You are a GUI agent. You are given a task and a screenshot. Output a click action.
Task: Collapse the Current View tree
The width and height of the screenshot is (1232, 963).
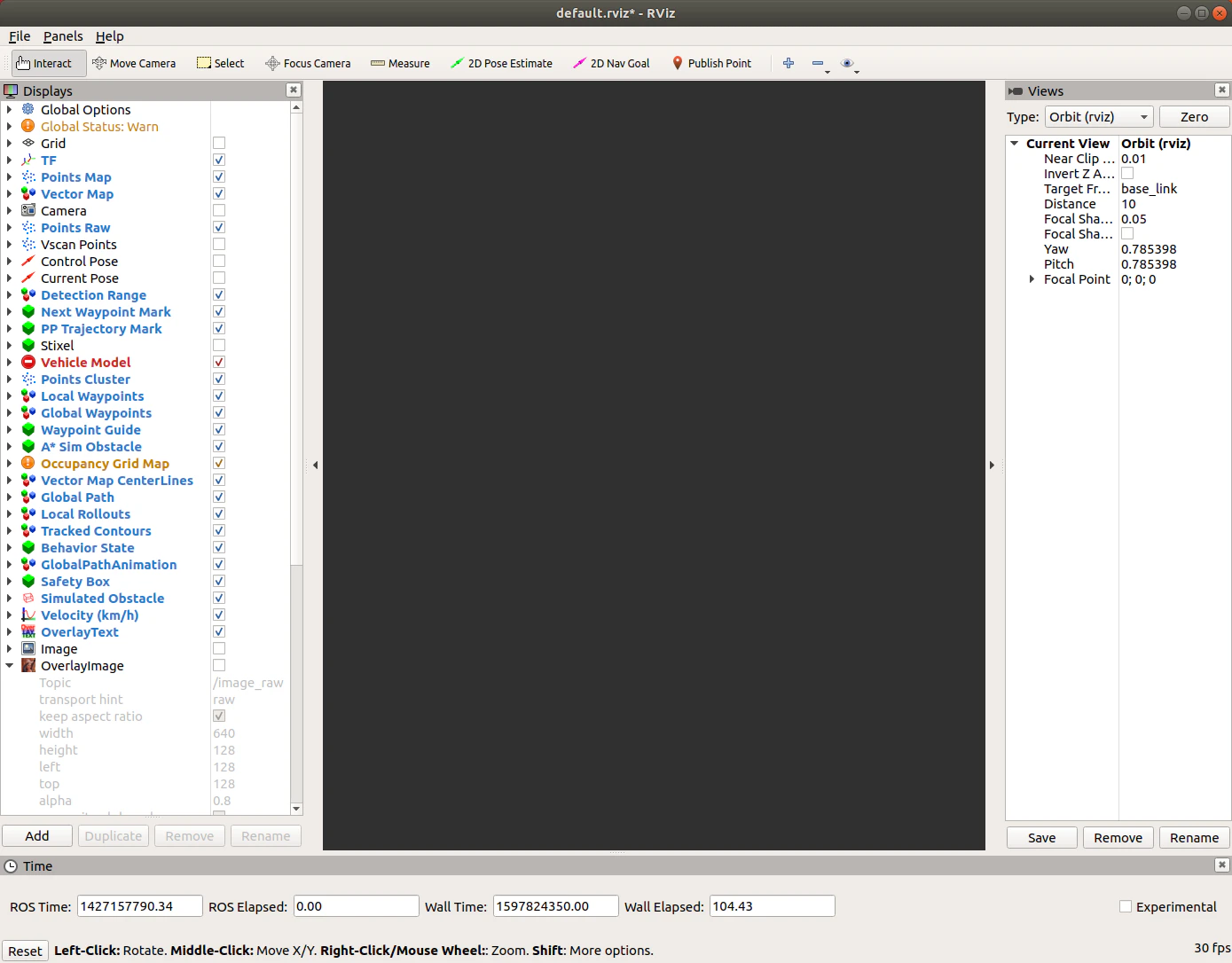[x=1014, y=143]
